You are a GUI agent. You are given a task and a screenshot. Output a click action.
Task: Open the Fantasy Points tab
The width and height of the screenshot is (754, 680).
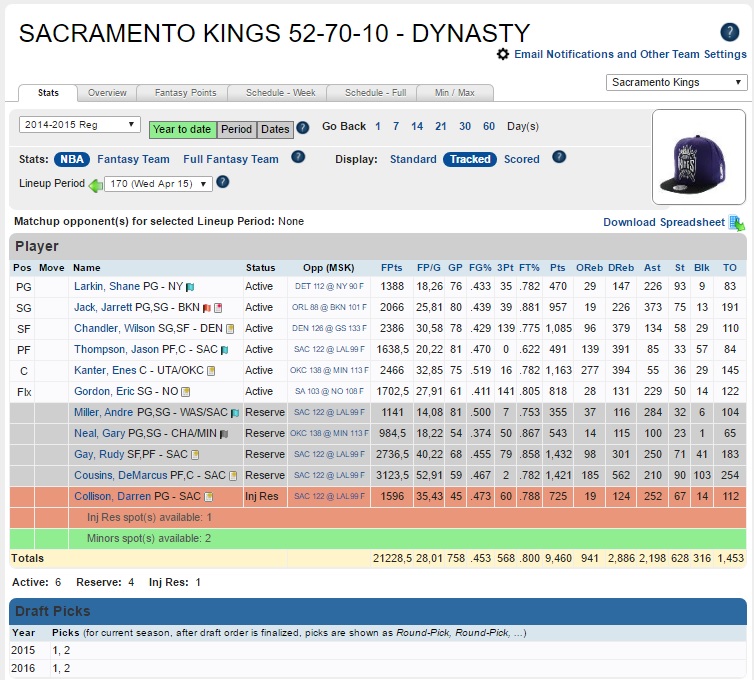[x=186, y=93]
